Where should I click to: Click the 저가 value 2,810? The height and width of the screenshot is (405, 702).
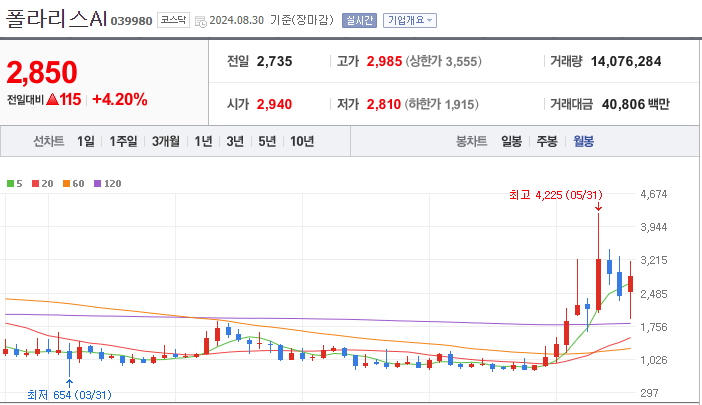click(384, 104)
